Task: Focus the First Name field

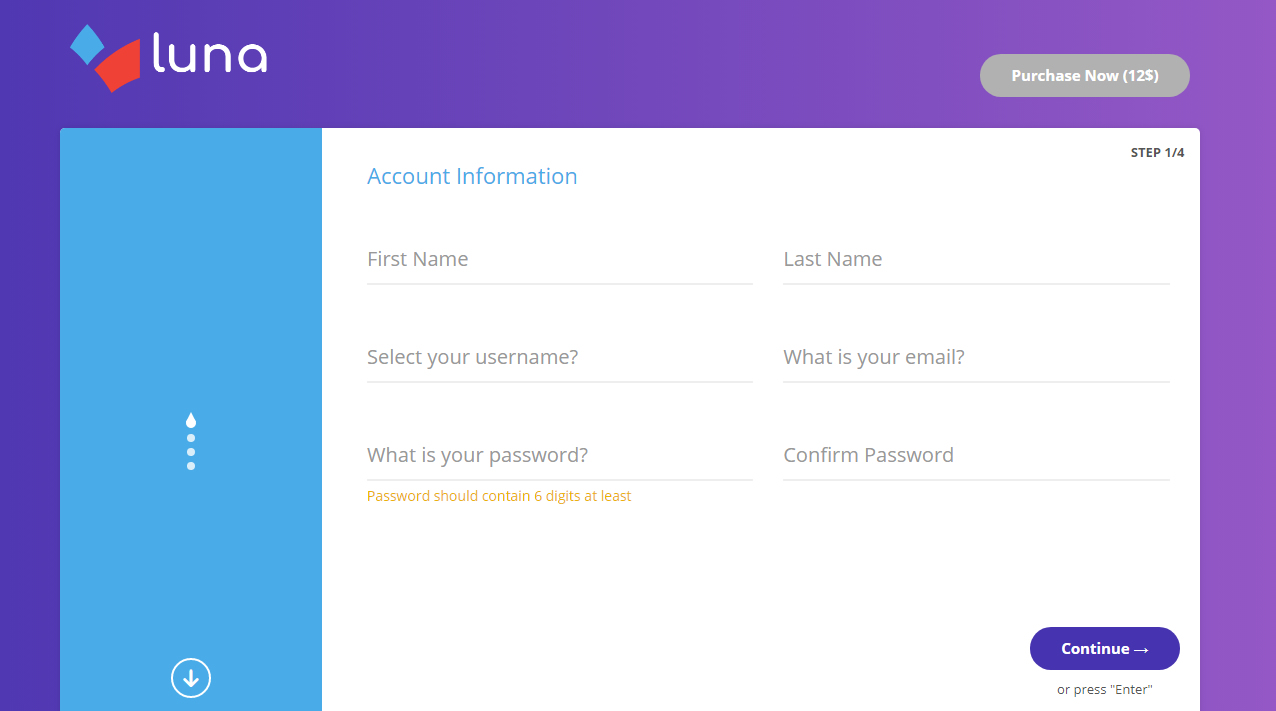Action: (x=559, y=260)
